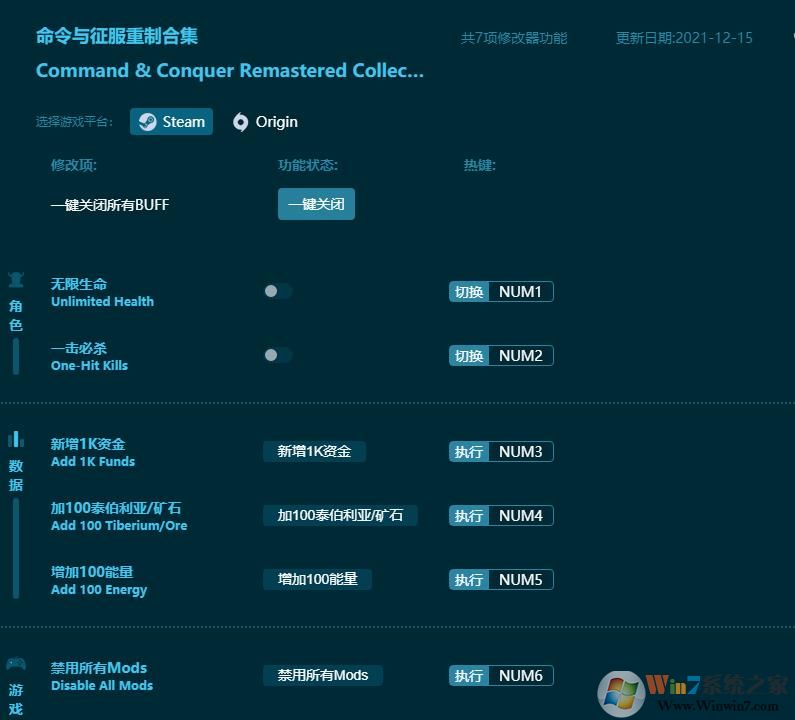The width and height of the screenshot is (795, 720).
Task: Click the NUM6 hotkey field
Action: pos(521,675)
